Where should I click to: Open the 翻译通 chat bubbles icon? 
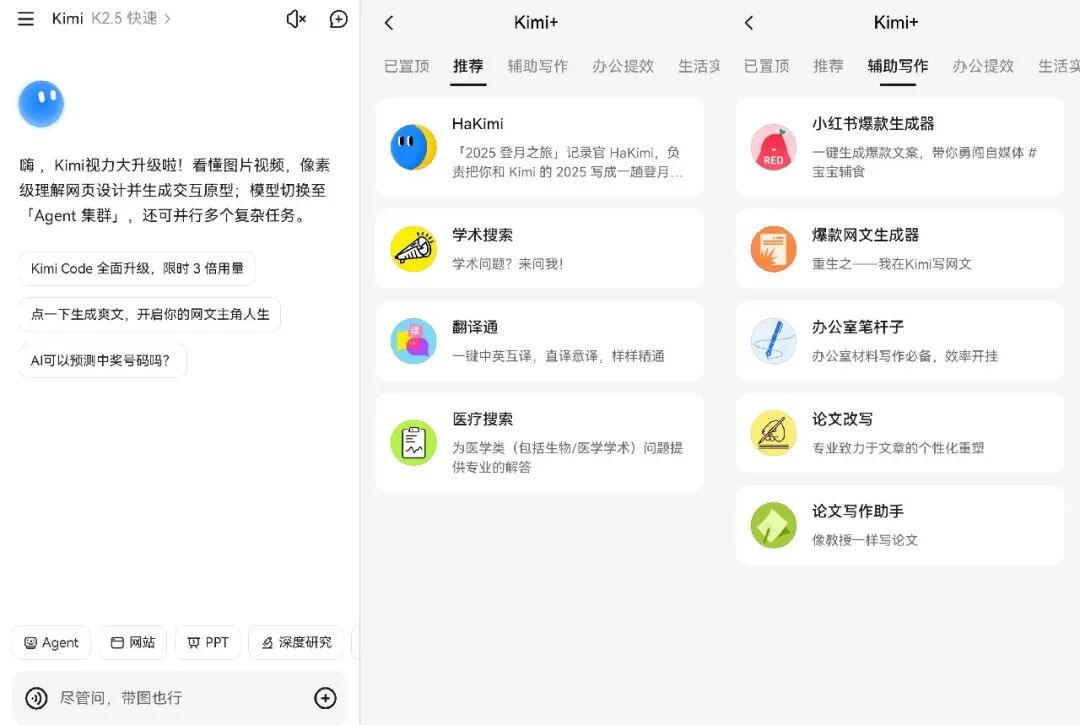click(x=413, y=341)
